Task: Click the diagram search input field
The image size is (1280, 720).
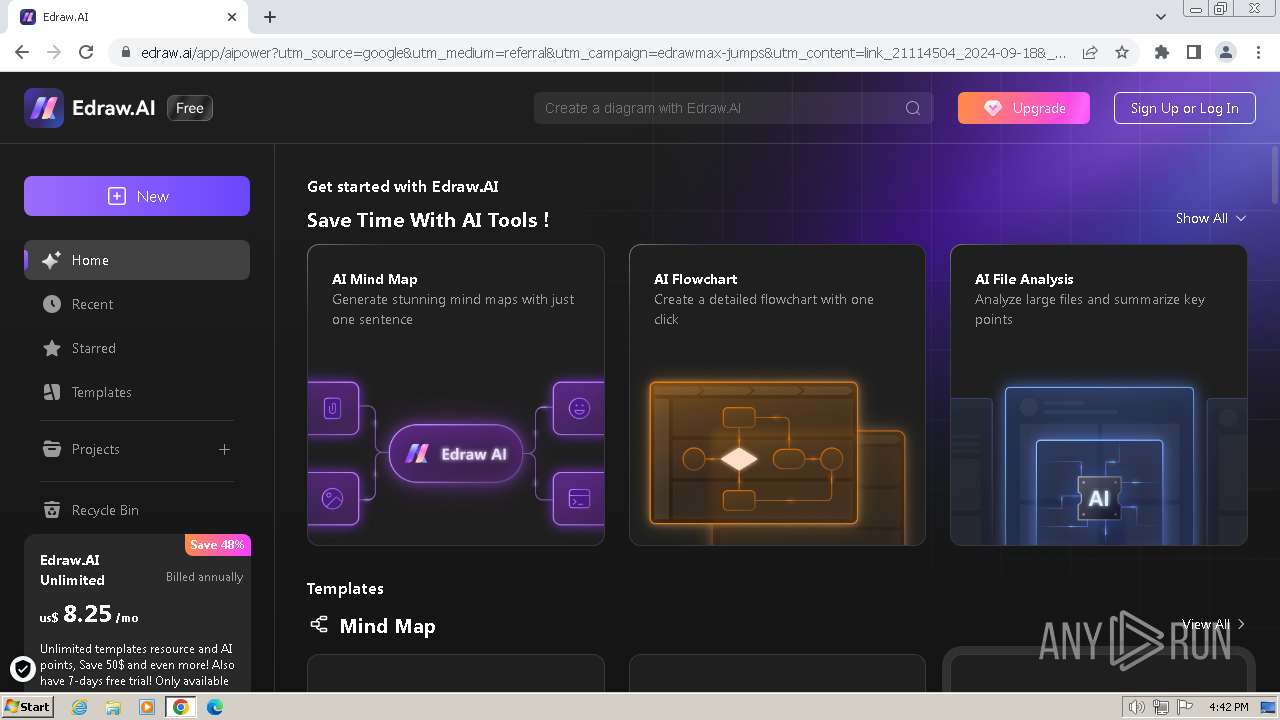Action: click(733, 108)
